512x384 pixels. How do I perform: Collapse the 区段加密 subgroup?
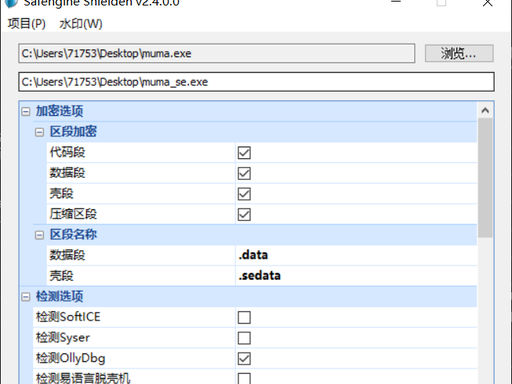(x=39, y=132)
